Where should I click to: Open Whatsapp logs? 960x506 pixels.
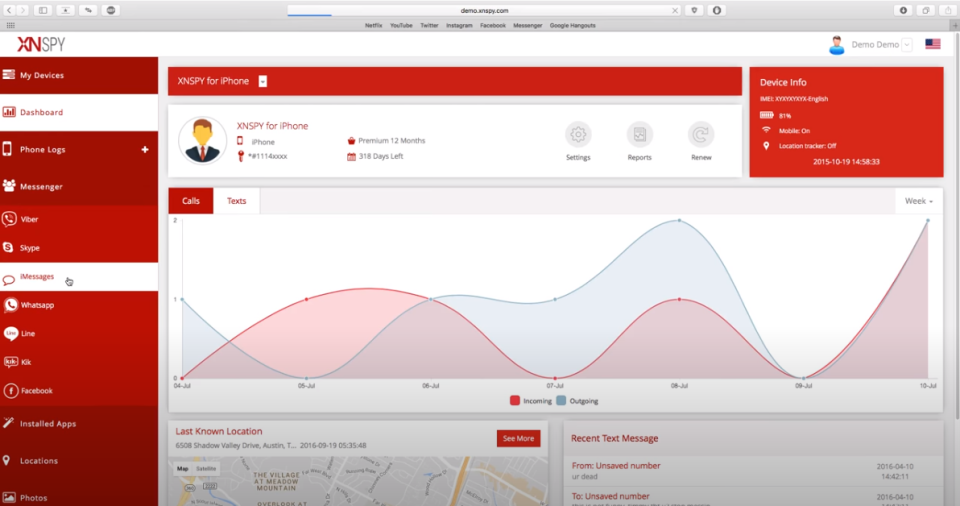coord(79,305)
